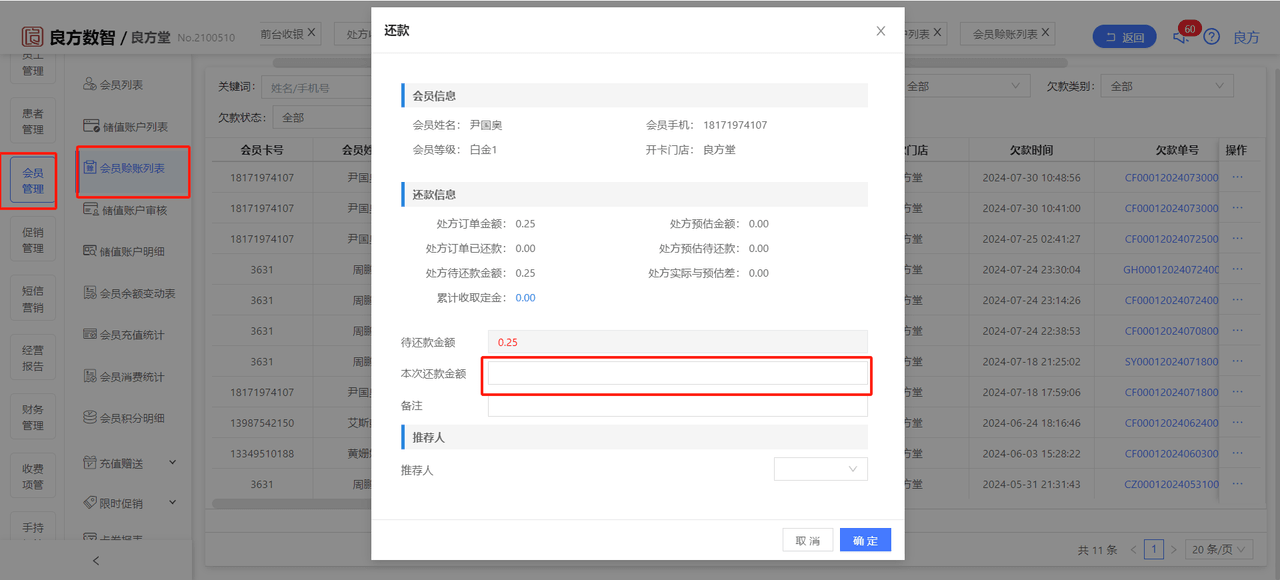Open the 欠款状态 dropdown
This screenshot has height=580, width=1280.
tap(323, 117)
